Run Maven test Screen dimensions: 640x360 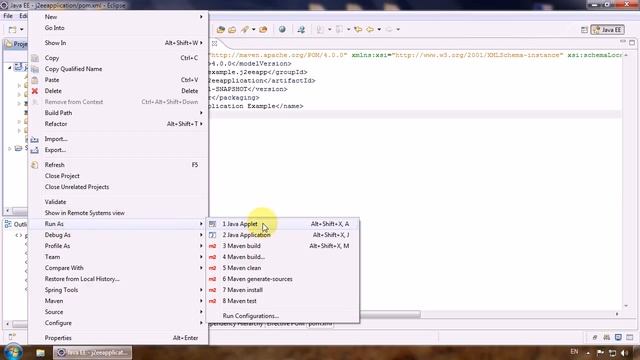pos(283,301)
